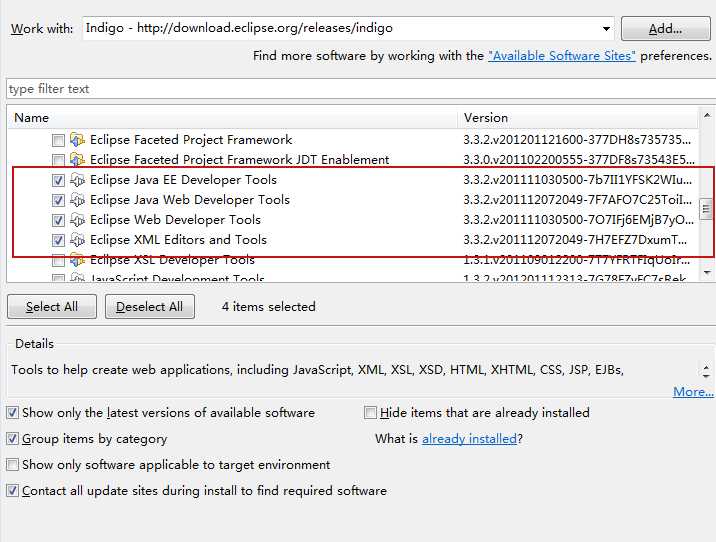The height and width of the screenshot is (542, 716).
Task: Click version 3.3.2.v201112072049-7F7AFO7C25ToiI cell
Action: coord(578,200)
